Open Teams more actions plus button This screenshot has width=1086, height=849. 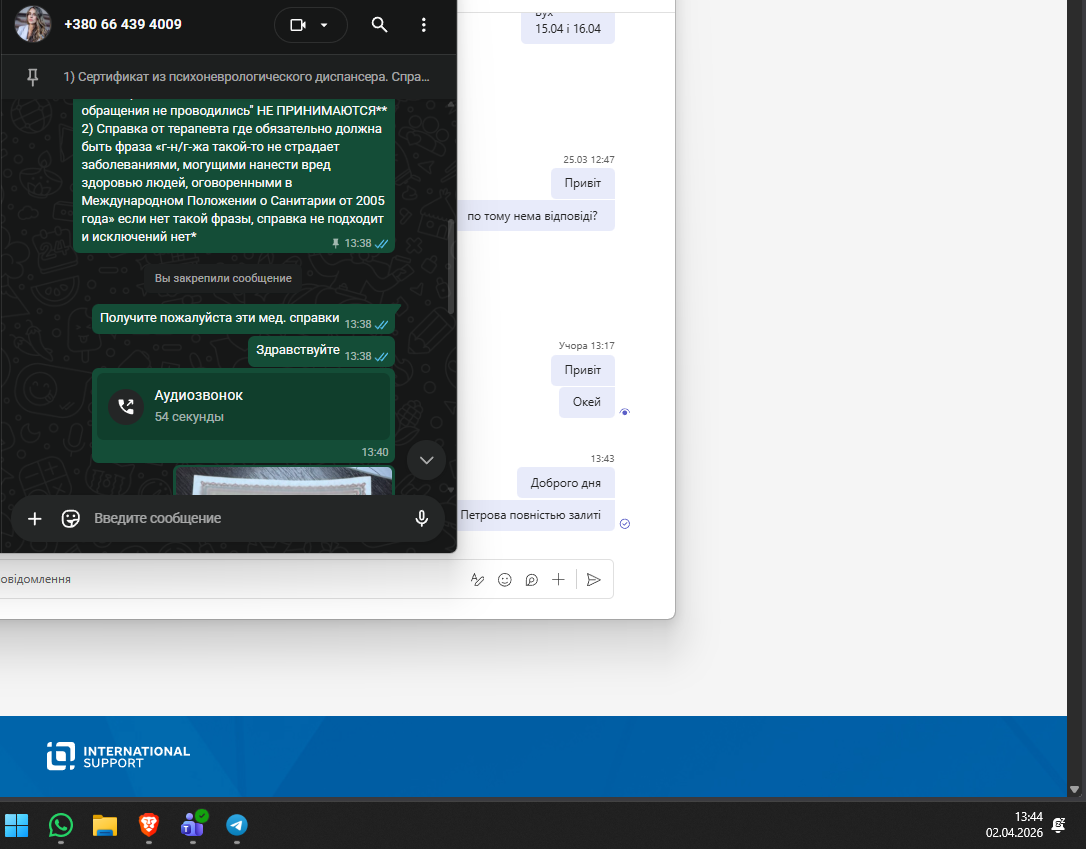click(x=558, y=580)
